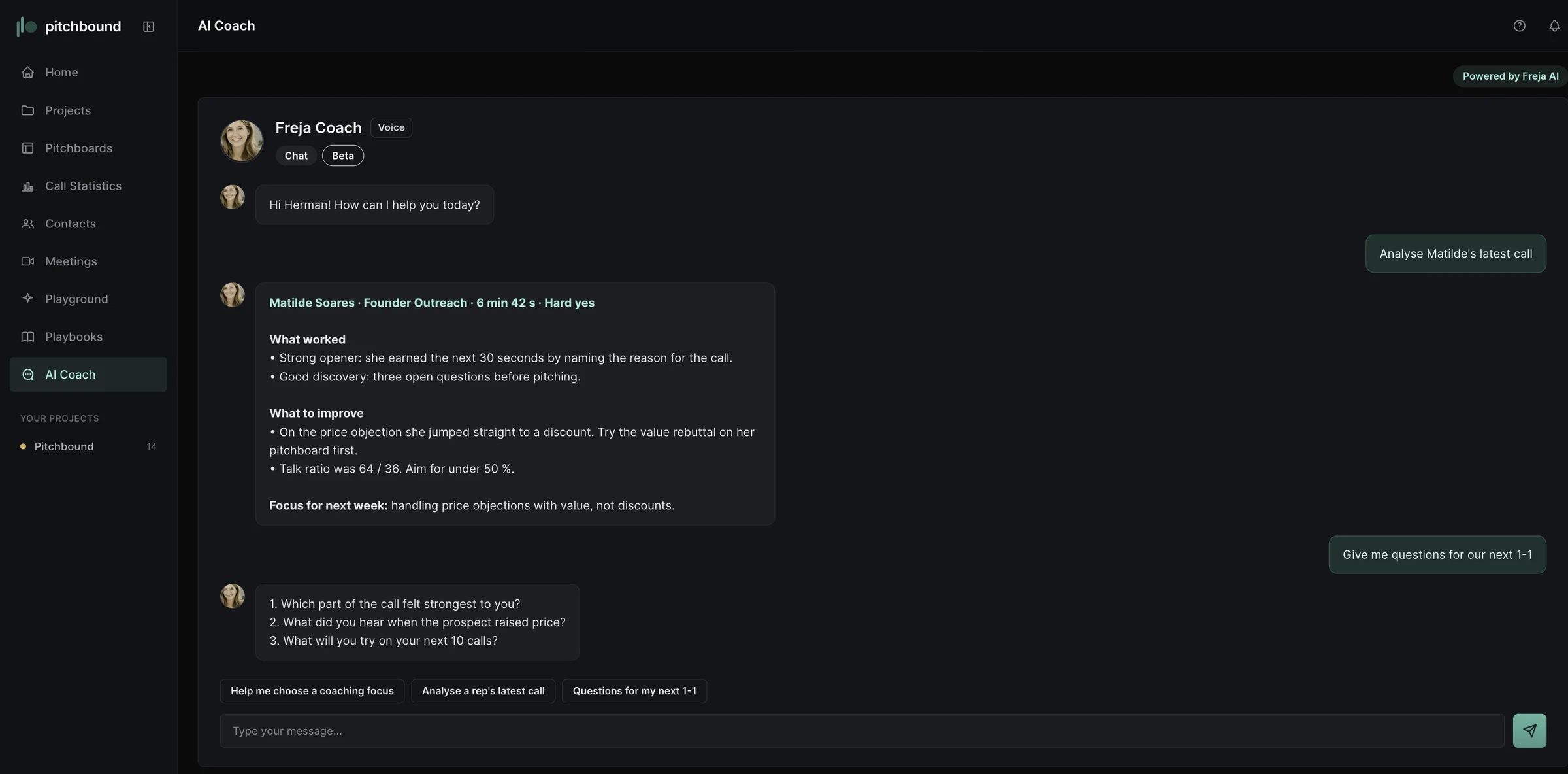Click the 'Give me questions for our next 1-1' bubble
The image size is (1568, 774).
[x=1437, y=555]
